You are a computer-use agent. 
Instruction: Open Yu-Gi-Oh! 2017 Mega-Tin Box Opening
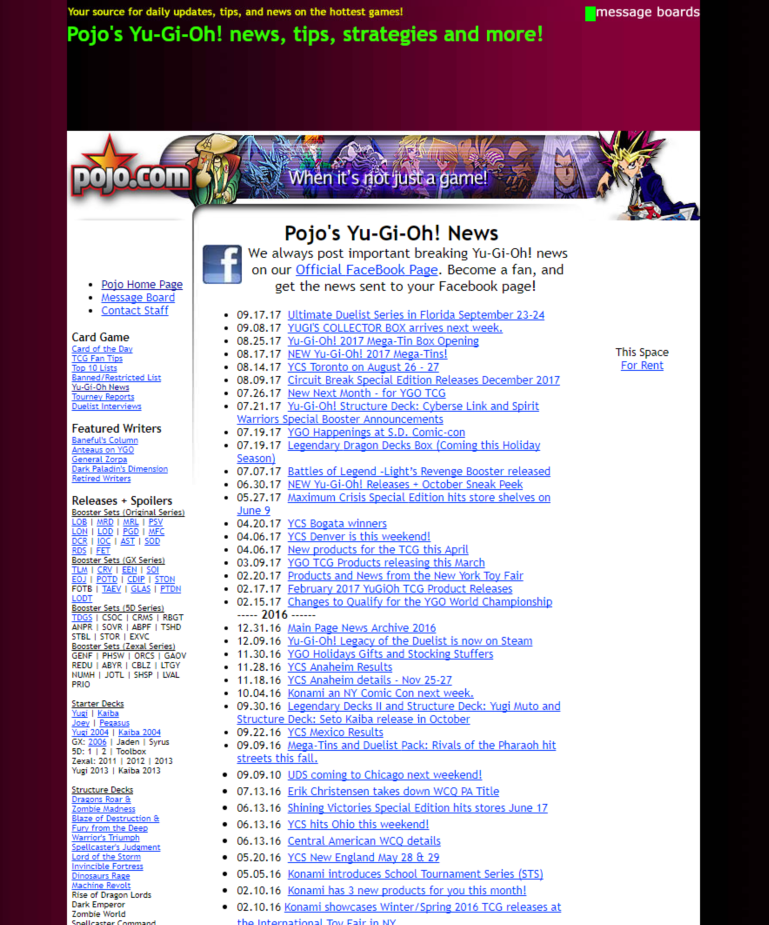coord(383,340)
